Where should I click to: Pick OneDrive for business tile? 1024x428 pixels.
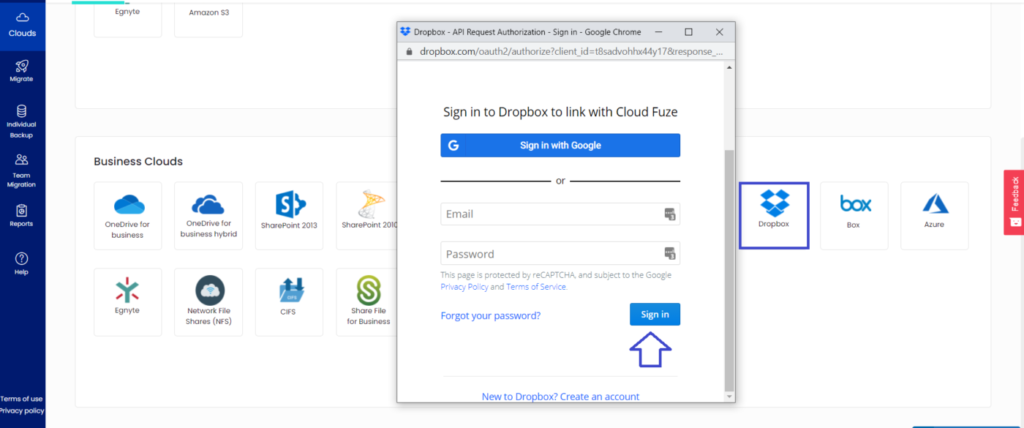tap(128, 215)
